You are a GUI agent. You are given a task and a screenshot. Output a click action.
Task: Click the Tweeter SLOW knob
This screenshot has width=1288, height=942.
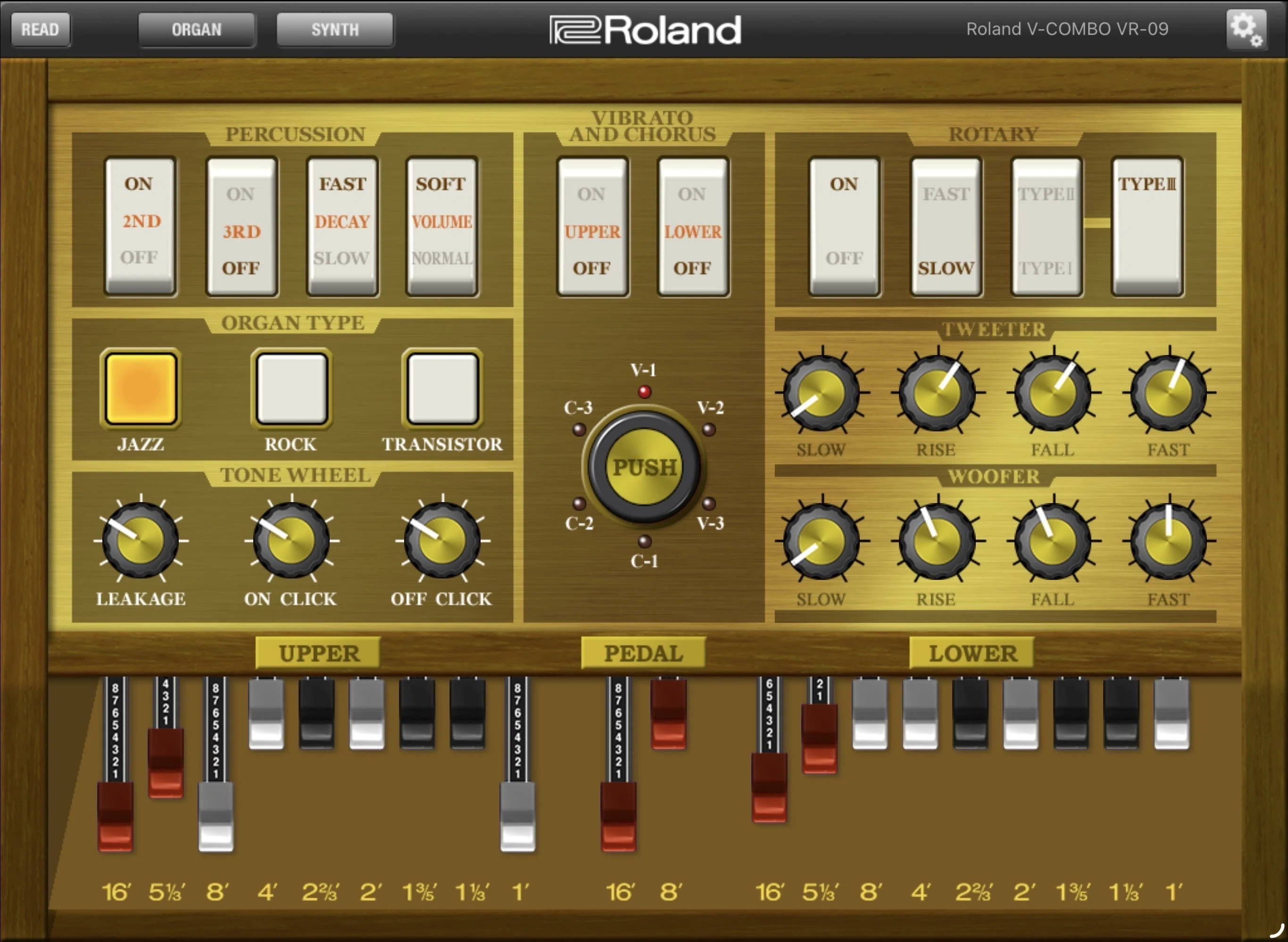coord(822,392)
